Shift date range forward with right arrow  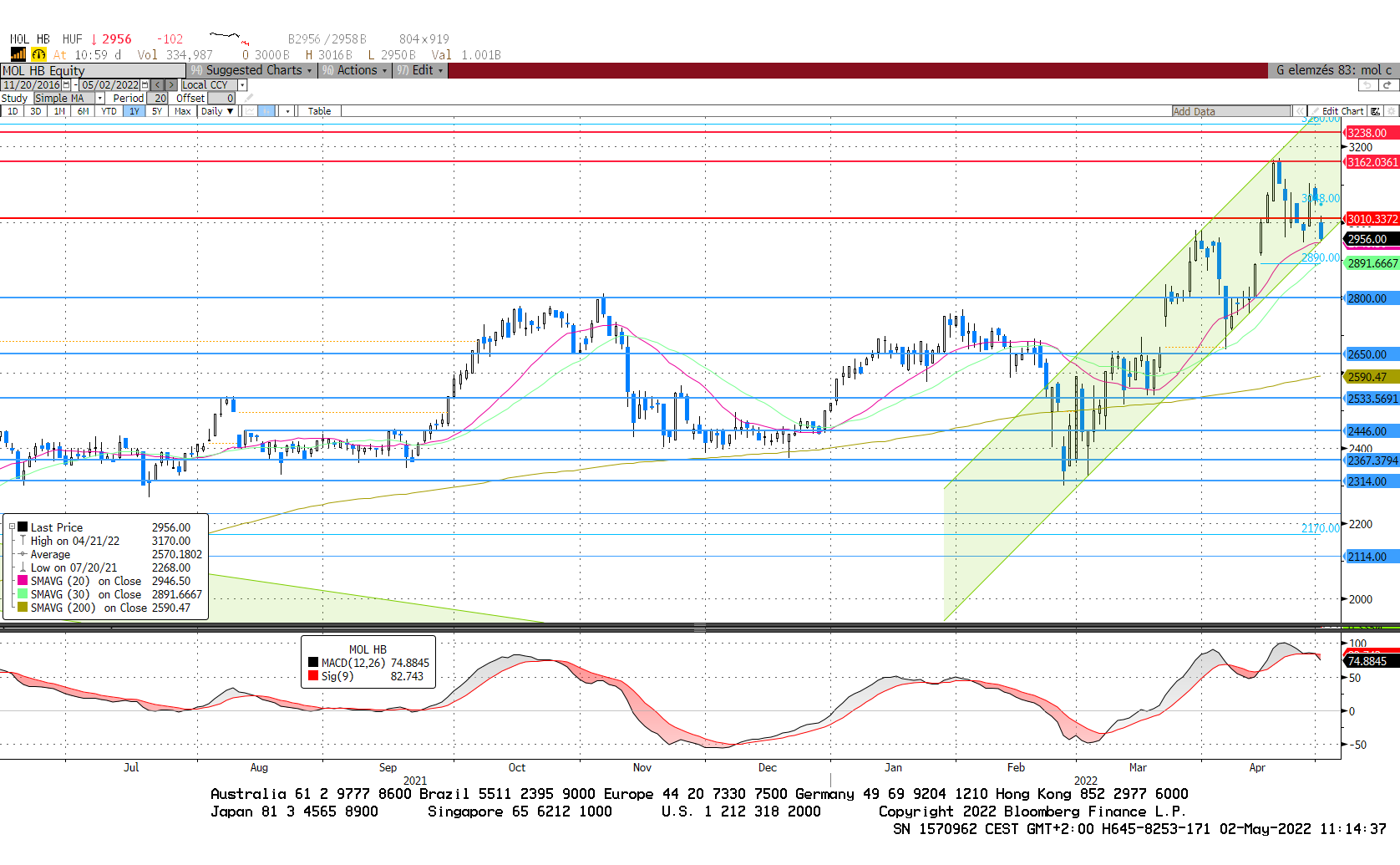coord(171,84)
